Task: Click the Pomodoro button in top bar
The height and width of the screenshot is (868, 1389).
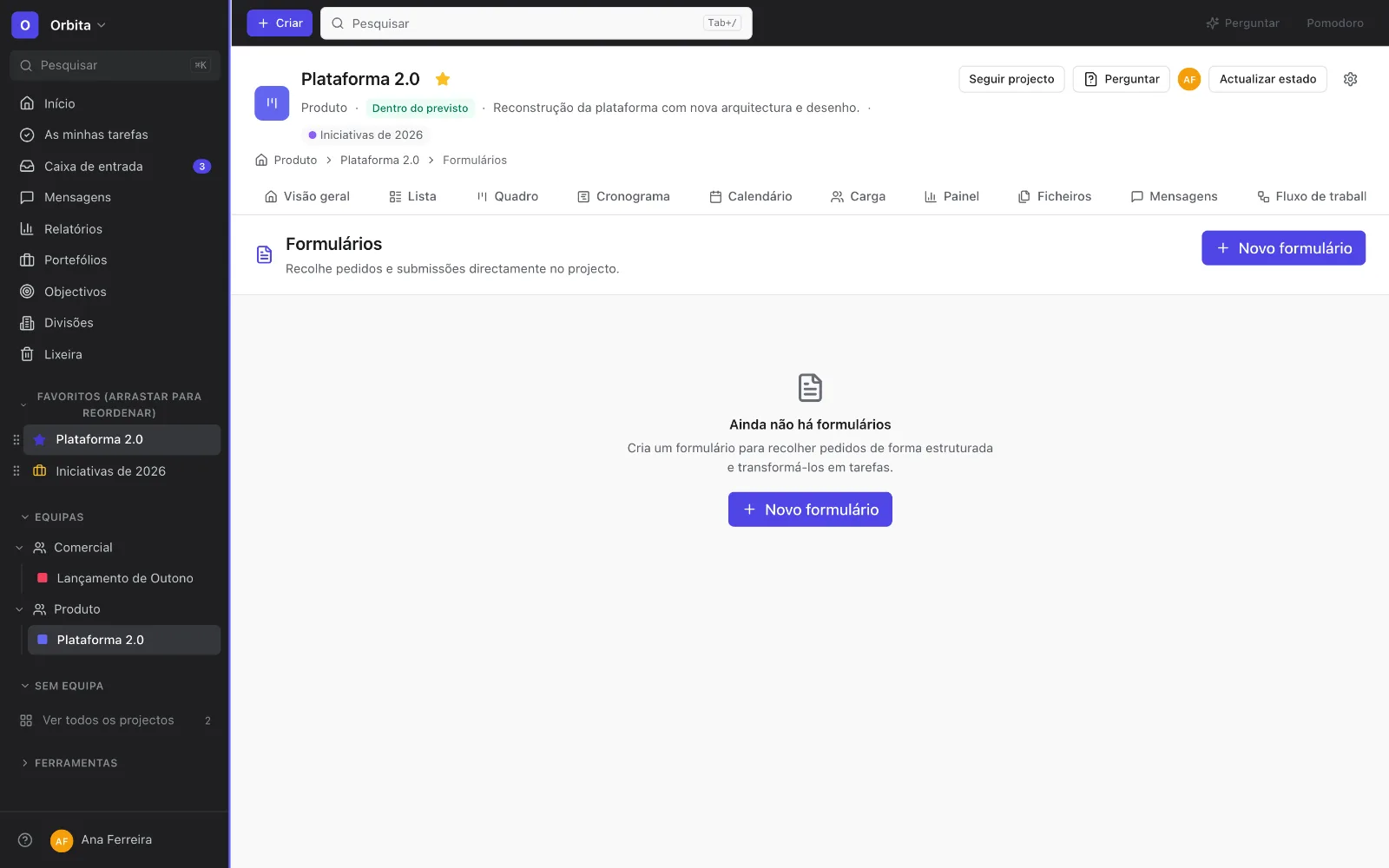Action: [1335, 23]
